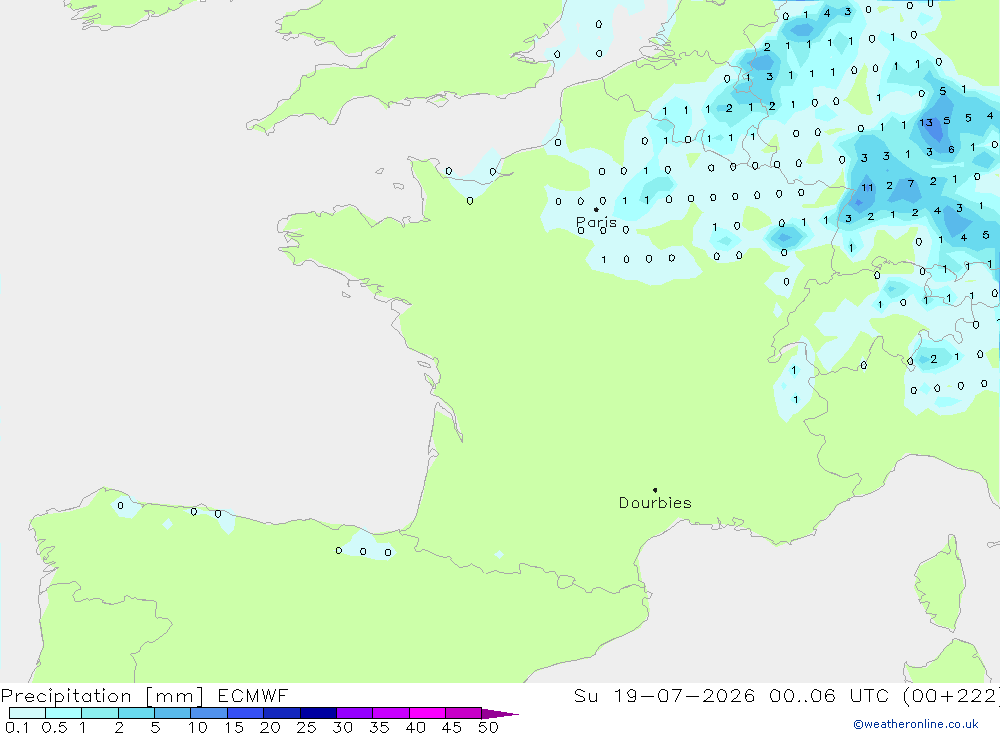Image resolution: width=1000 pixels, height=733 pixels.
Task: Pick the 45–50 mm legend swatch
Action: 464,713
